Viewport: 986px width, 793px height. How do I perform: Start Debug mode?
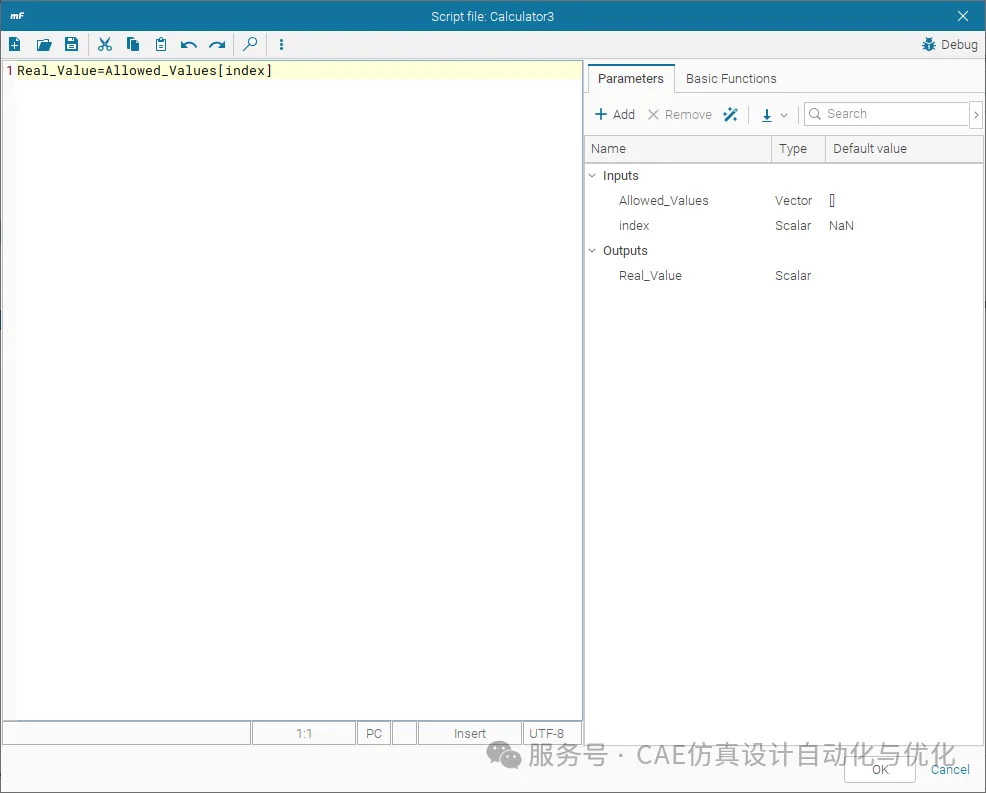point(950,44)
